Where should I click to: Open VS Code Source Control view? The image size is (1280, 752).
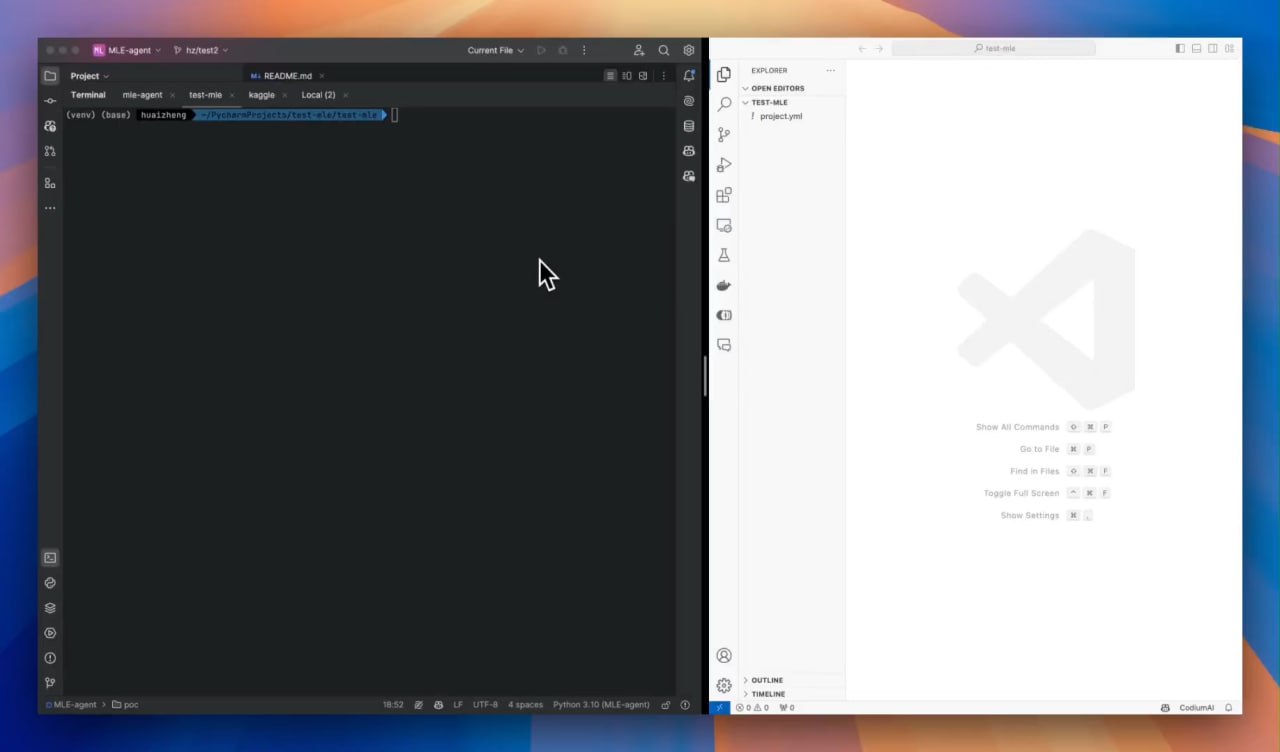tap(724, 134)
